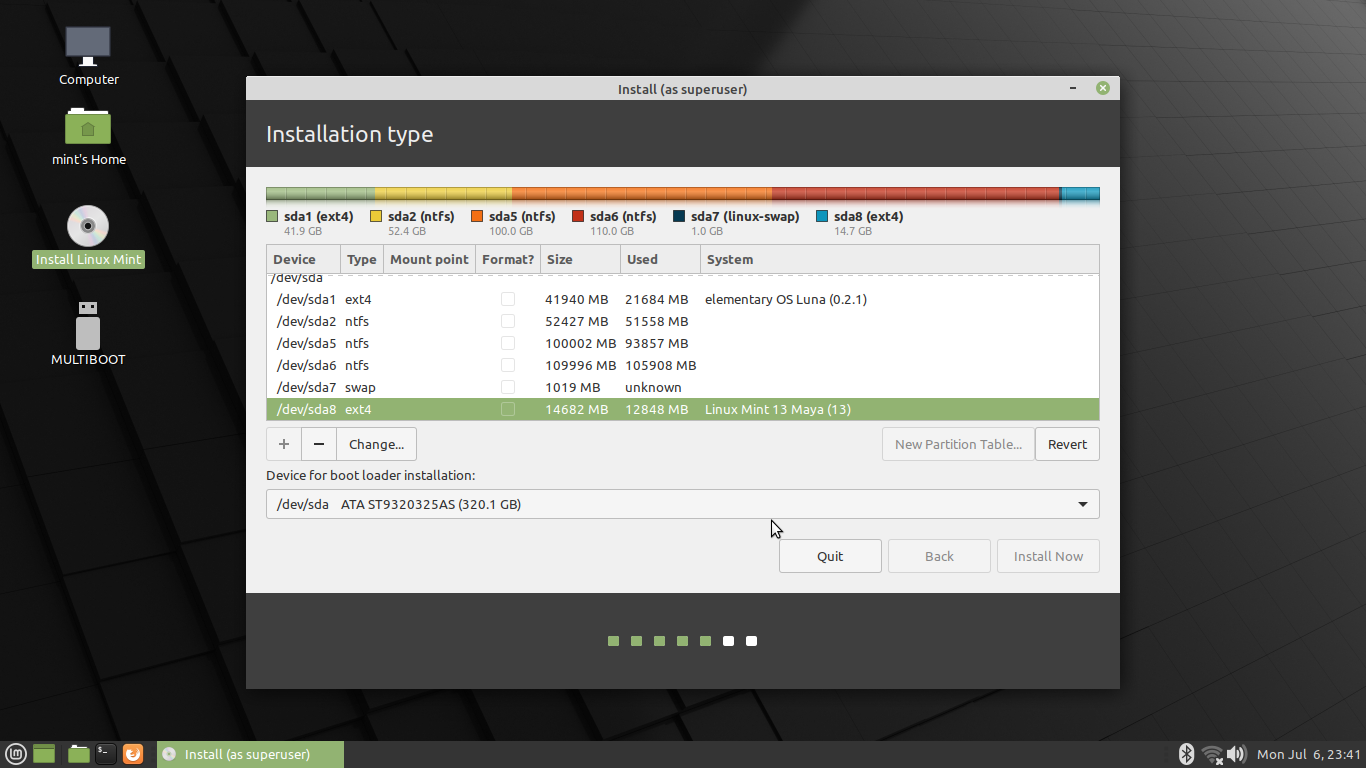Open Bluetooth settings from system tray
The height and width of the screenshot is (768, 1366).
point(1186,753)
